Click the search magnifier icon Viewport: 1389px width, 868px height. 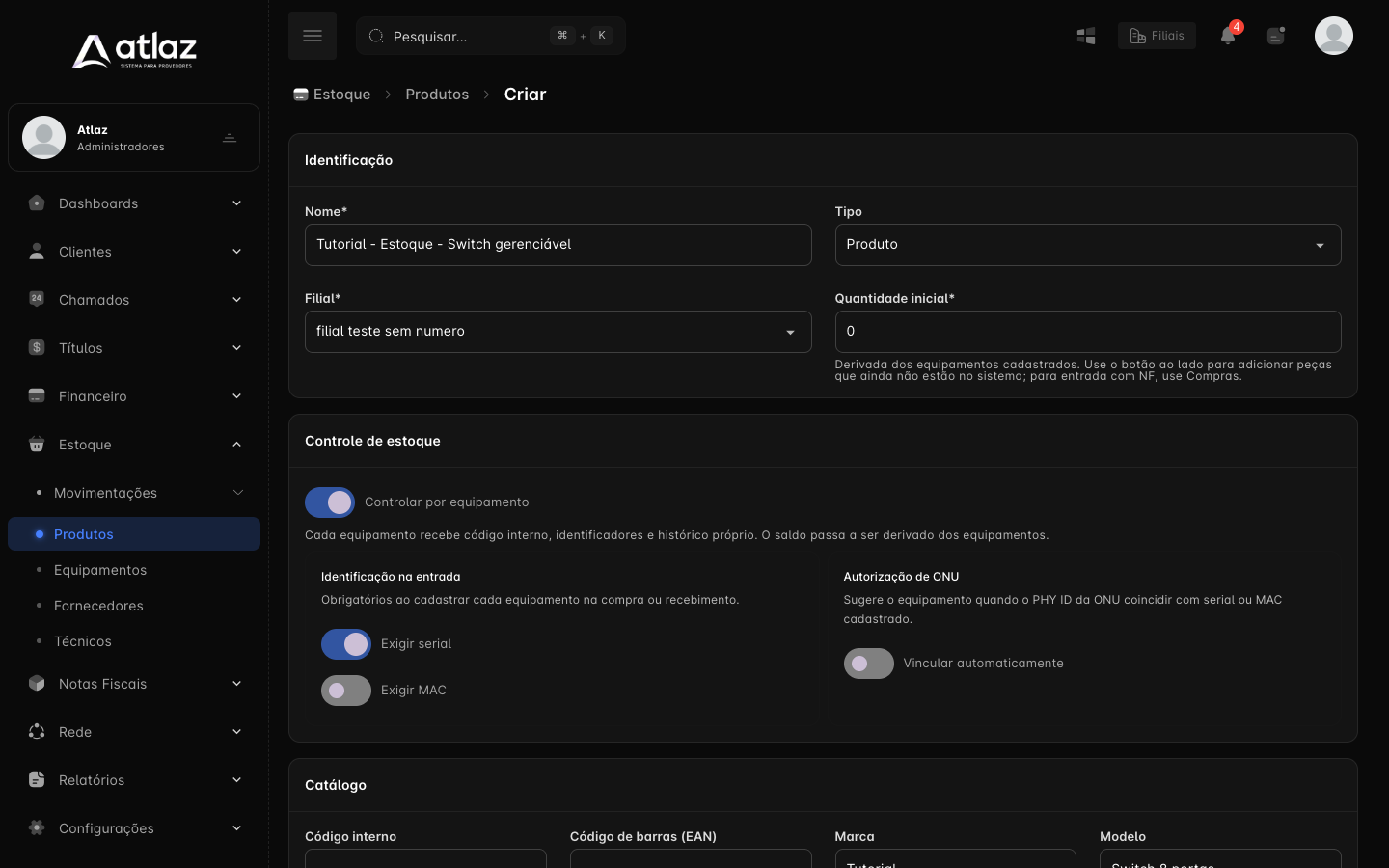[376, 36]
